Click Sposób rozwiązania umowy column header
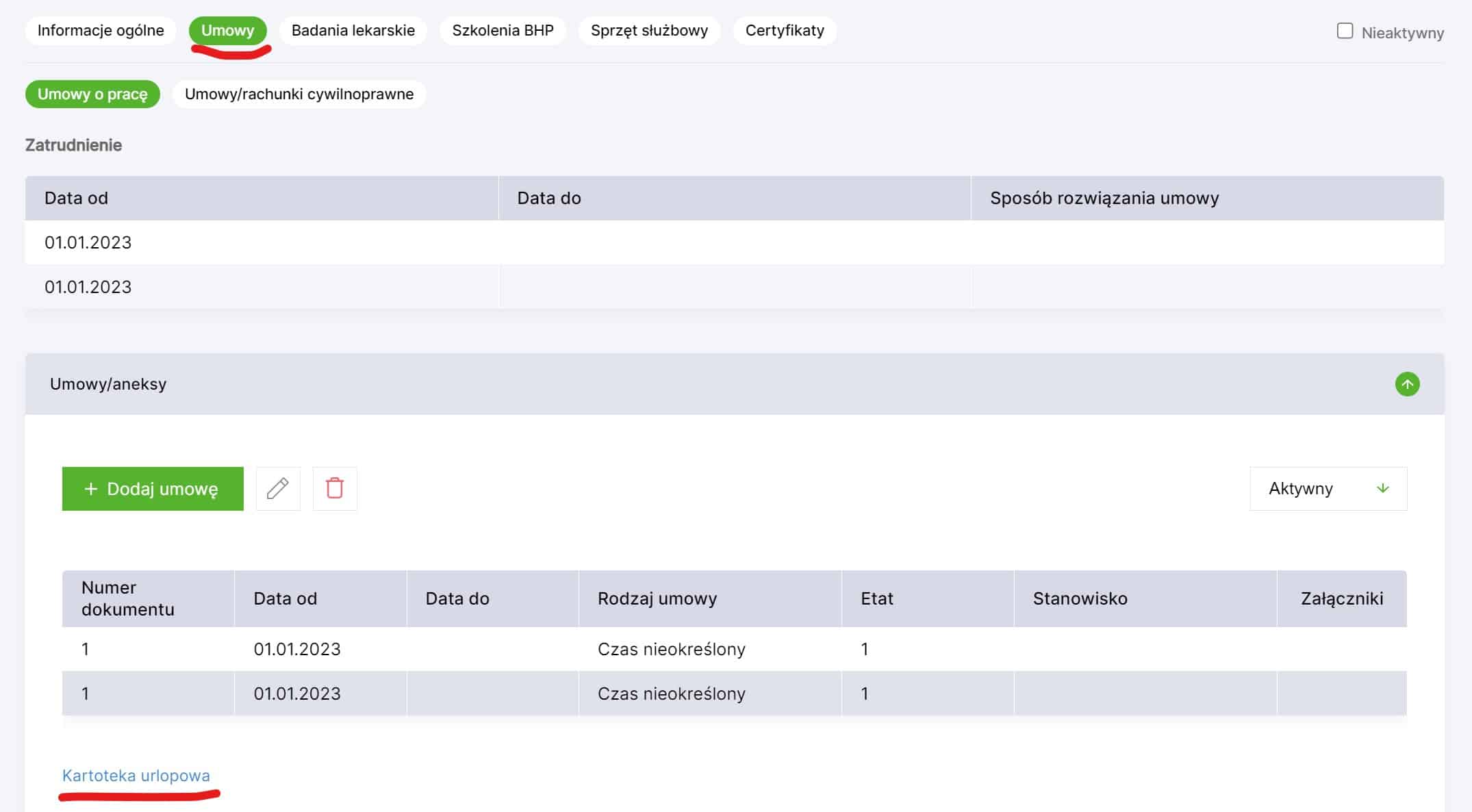This screenshot has width=1472, height=812. [1208, 199]
